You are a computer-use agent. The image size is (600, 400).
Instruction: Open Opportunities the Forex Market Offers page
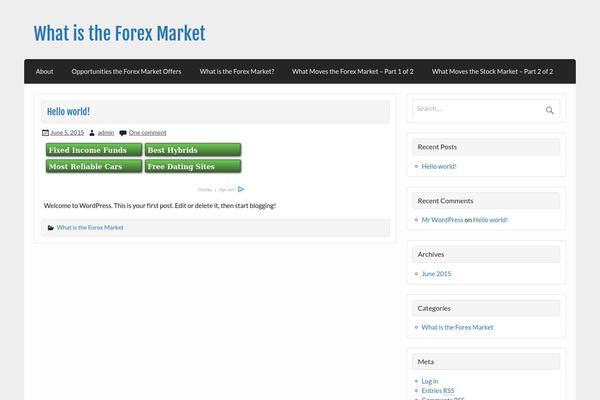click(126, 72)
